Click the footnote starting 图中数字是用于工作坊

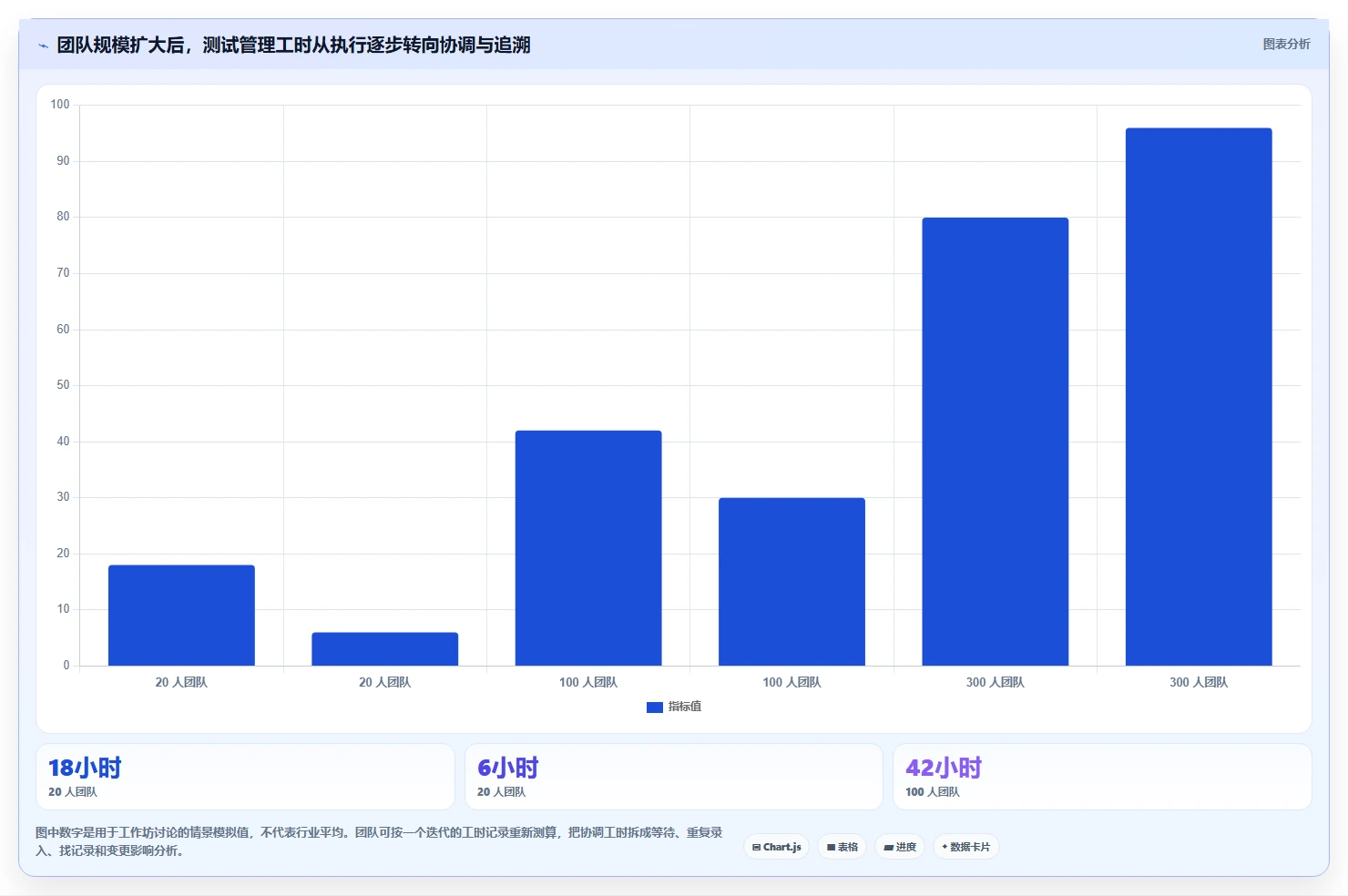pos(379,841)
